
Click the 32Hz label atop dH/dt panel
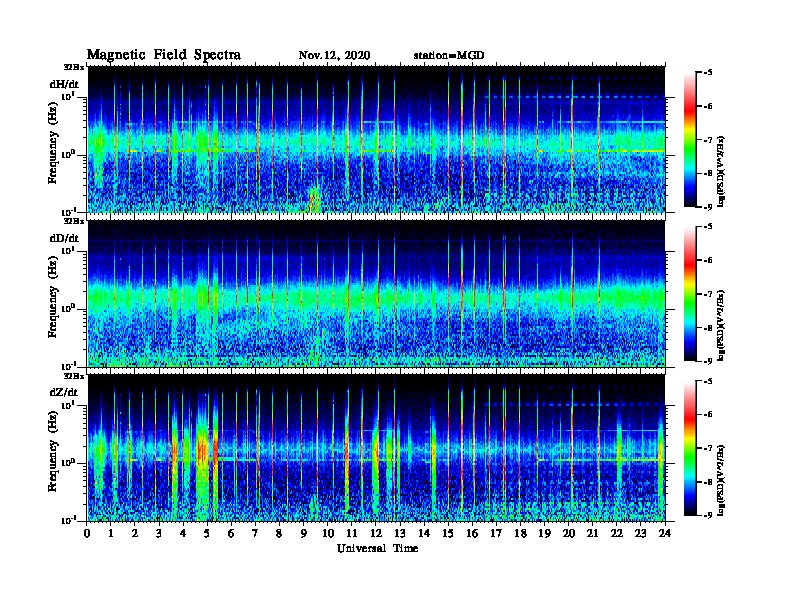pyautogui.click(x=74, y=67)
